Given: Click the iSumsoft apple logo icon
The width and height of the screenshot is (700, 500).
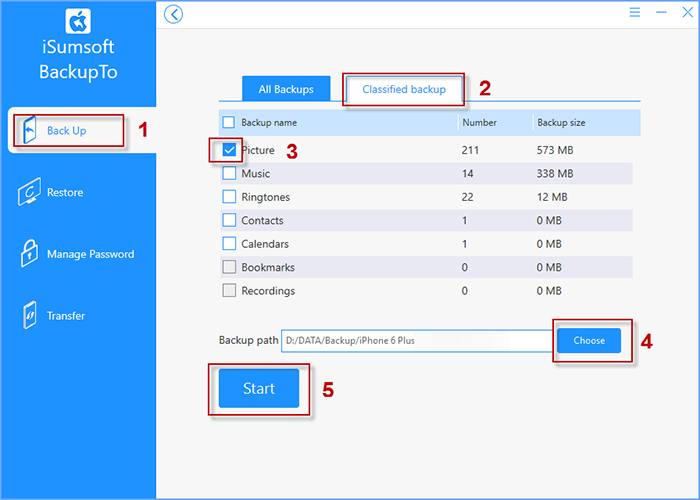Looking at the screenshot, I should pos(78,22).
